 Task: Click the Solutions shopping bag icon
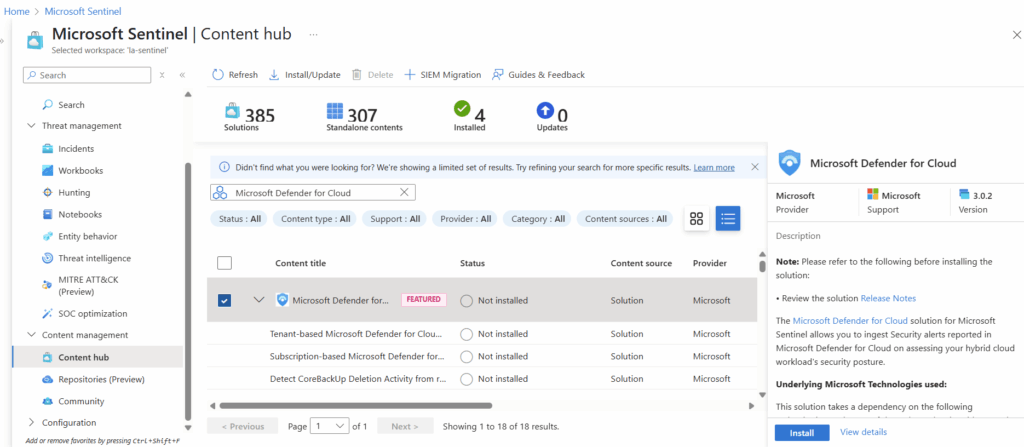tap(232, 110)
